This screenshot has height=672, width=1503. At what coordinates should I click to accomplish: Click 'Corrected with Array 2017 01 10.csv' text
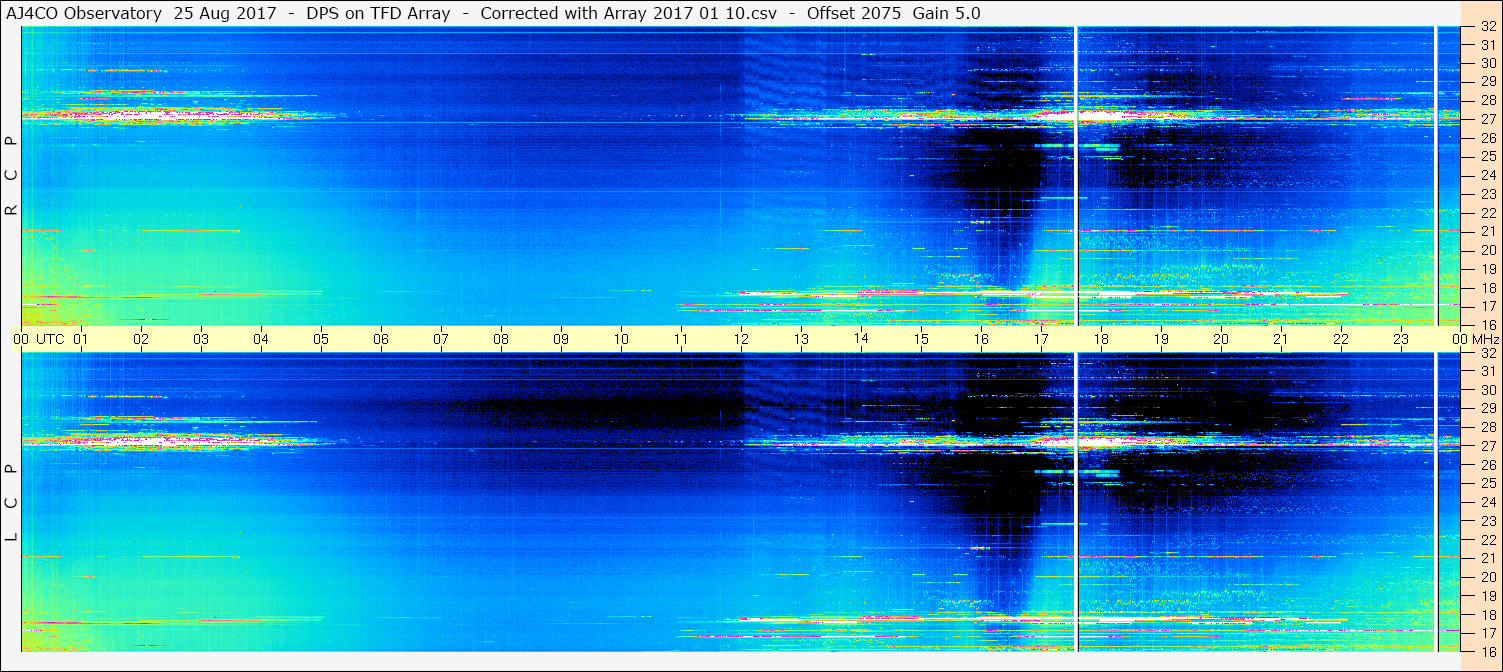coord(628,14)
